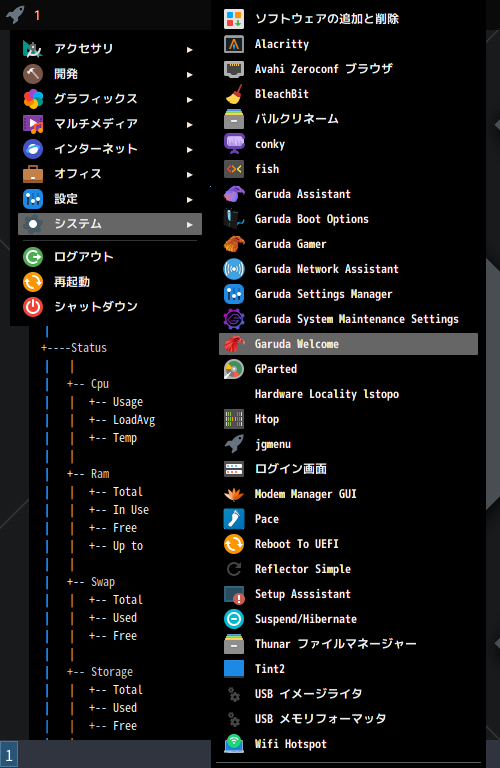The width and height of the screenshot is (500, 768).
Task: Open バルクリネーム via its icon
Action: pyautogui.click(x=234, y=119)
